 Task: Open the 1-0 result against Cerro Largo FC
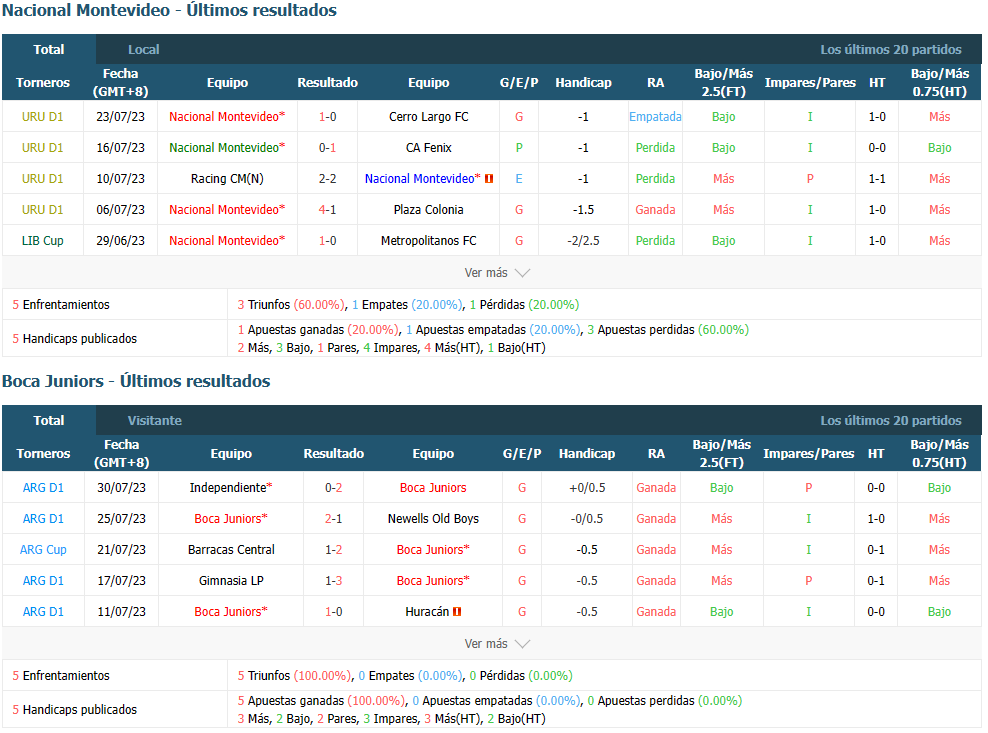[x=327, y=117]
